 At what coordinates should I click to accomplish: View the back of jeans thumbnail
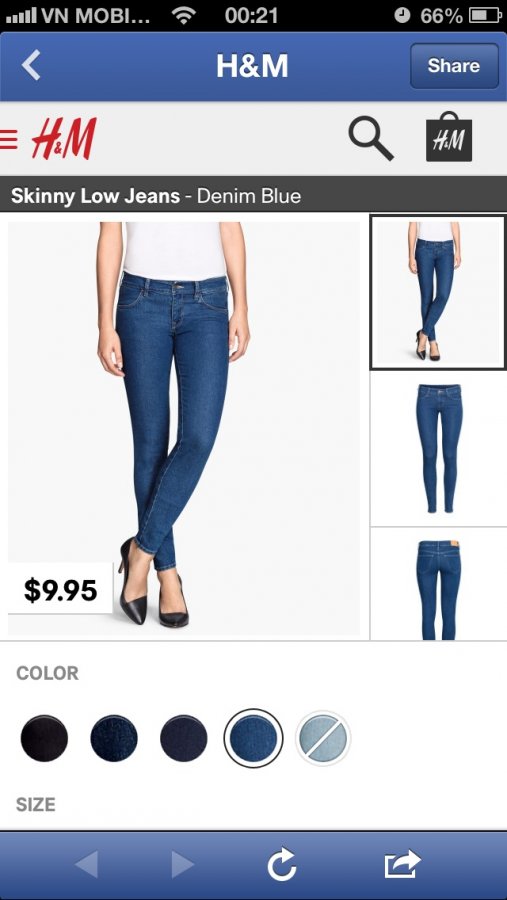pyautogui.click(x=439, y=584)
